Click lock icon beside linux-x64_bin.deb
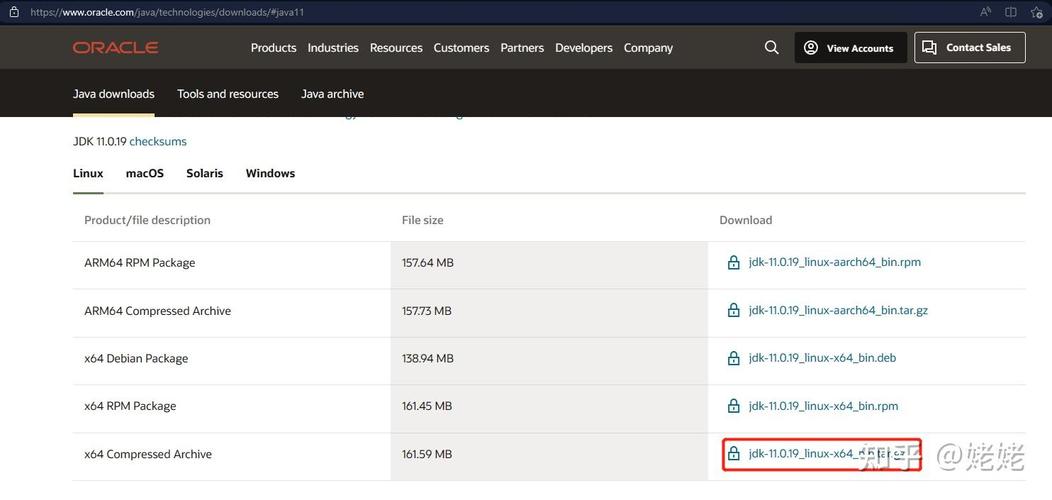 pos(733,358)
